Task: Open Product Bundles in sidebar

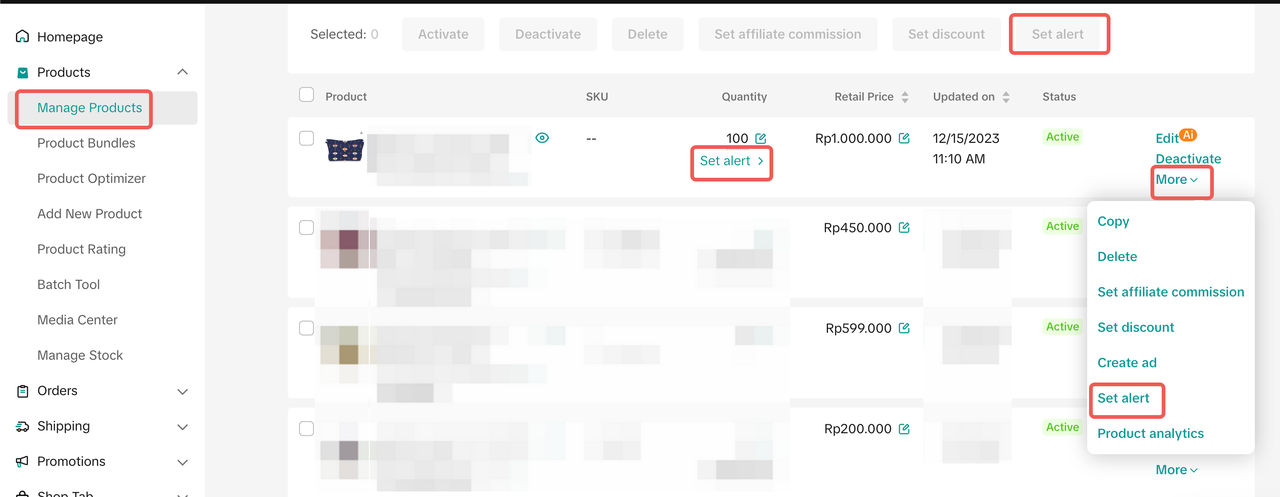Action: [86, 143]
